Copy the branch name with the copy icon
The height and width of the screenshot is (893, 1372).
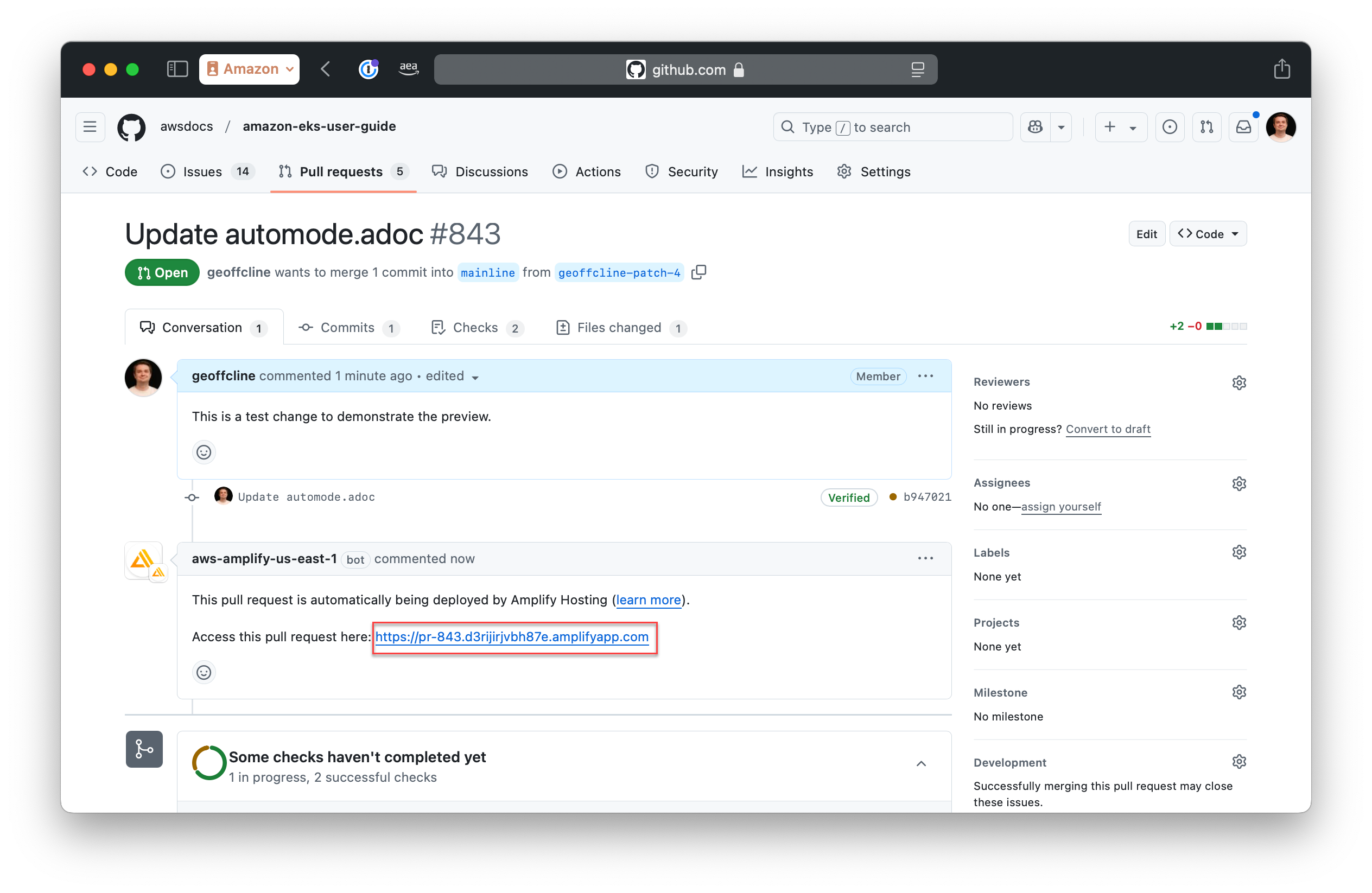698,272
